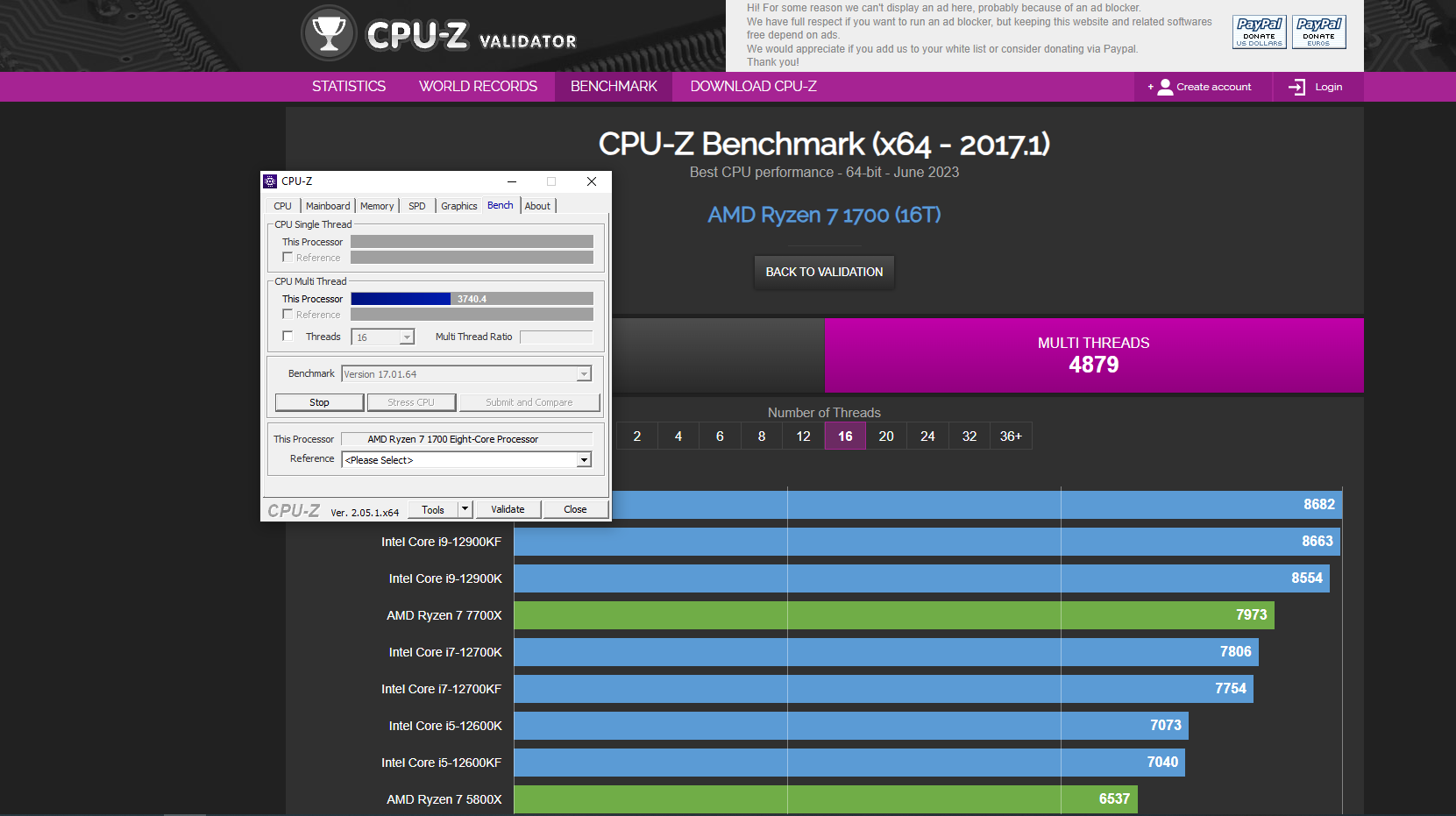Select 4 threads filter

[678, 436]
